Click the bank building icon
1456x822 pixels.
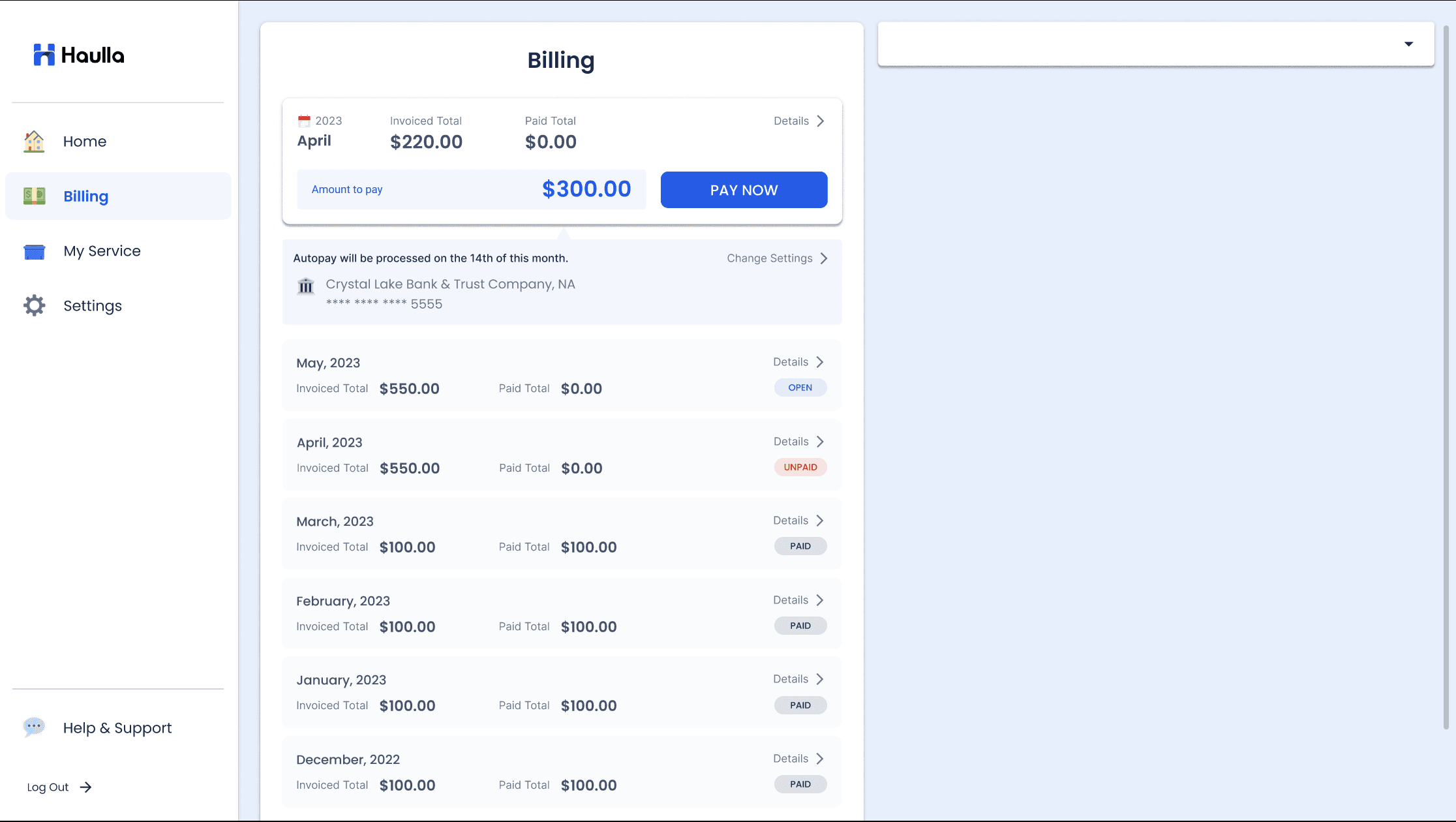point(306,286)
